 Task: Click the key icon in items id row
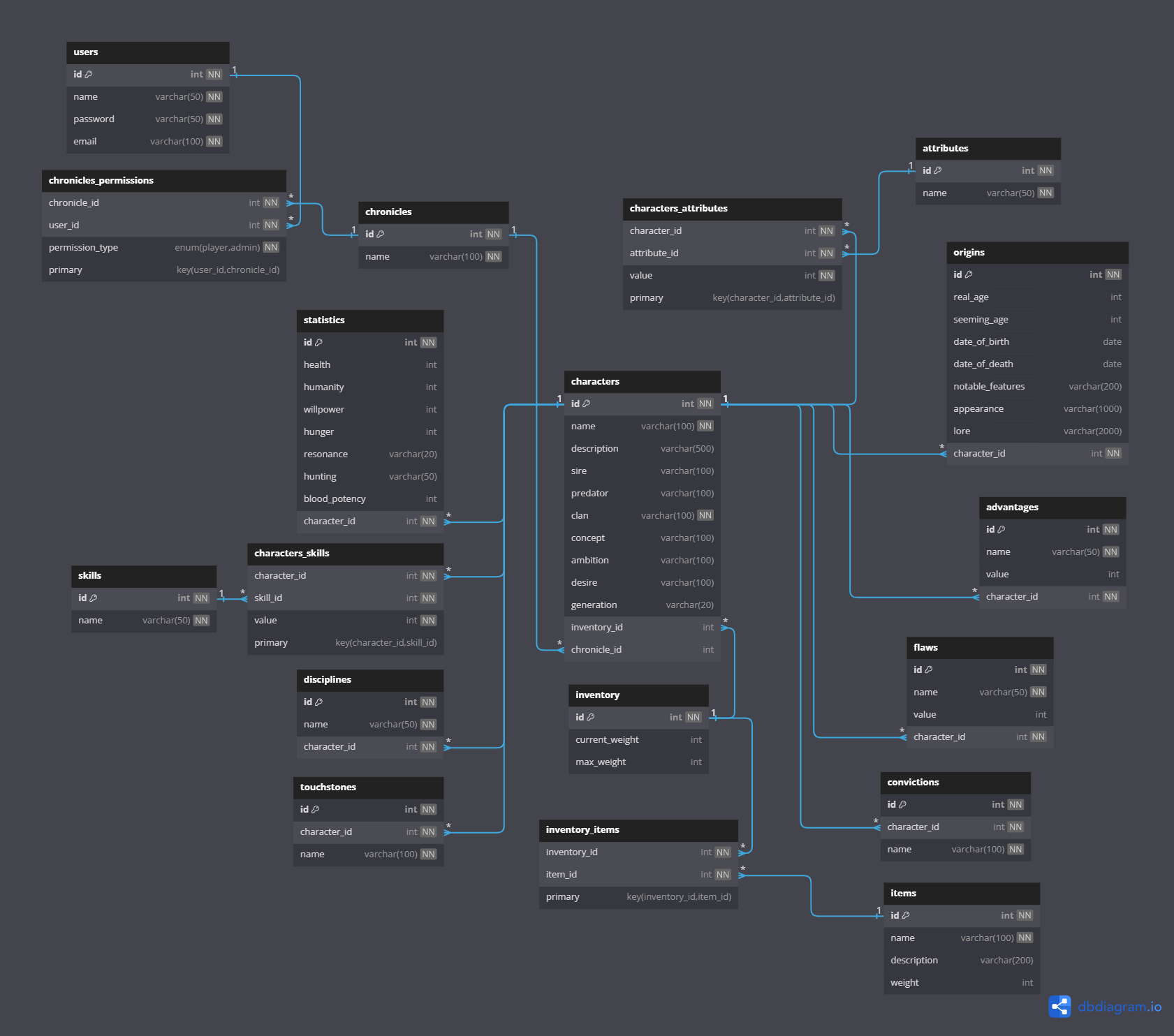(x=906, y=916)
